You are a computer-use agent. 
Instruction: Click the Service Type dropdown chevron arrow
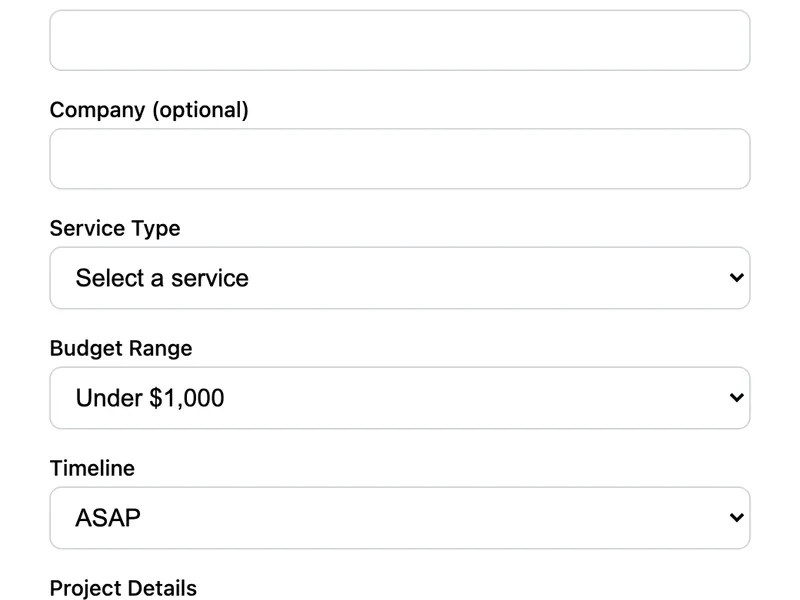pyautogui.click(x=737, y=278)
